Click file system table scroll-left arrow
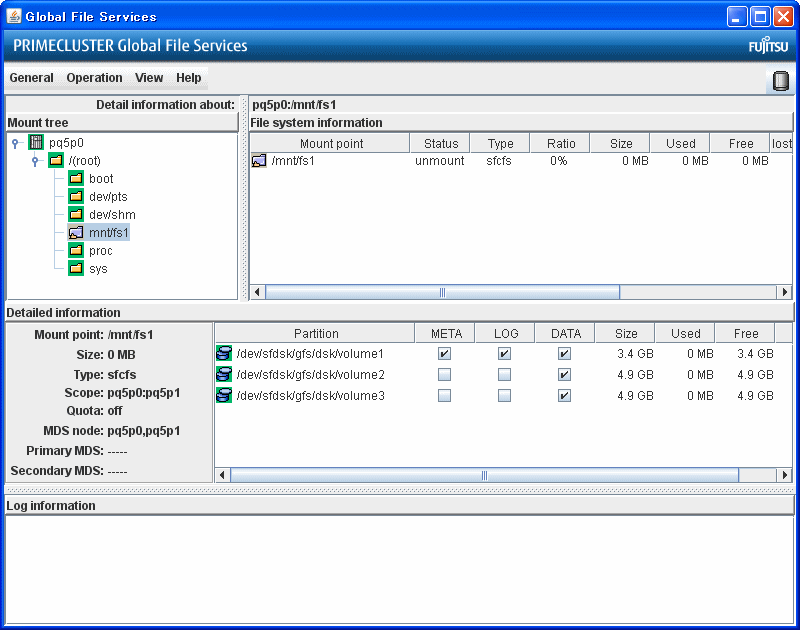 (x=257, y=292)
